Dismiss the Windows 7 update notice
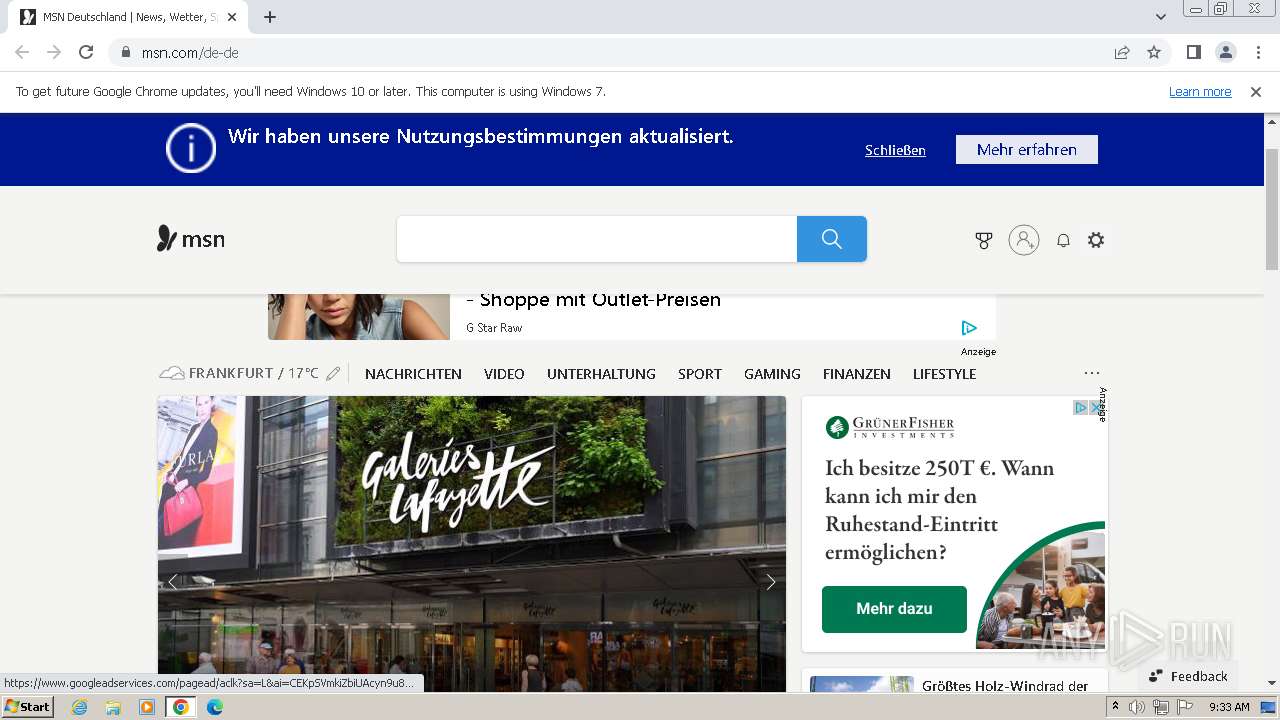 click(1256, 91)
